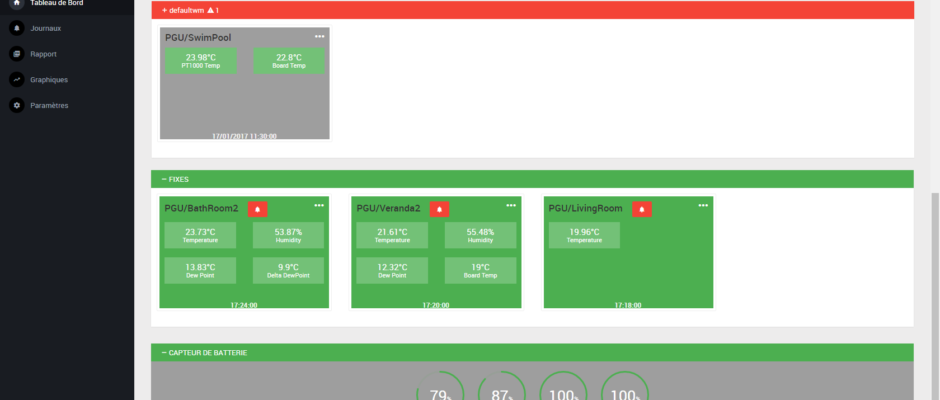Viewport: 940px width, 400px height.
Task: Click the red alarm bell on PGU/BathRoom2
Action: point(258,209)
